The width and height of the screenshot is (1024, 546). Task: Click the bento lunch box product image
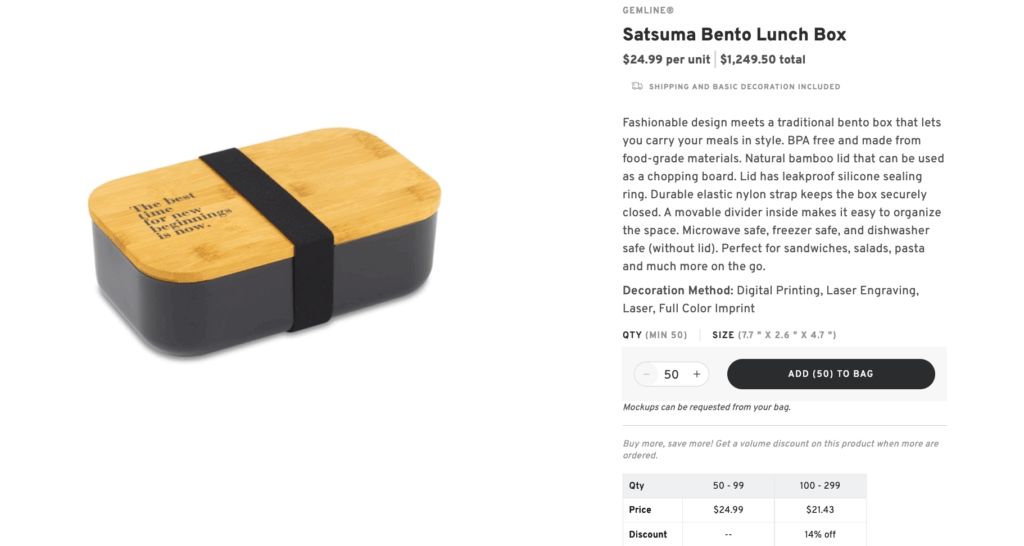pos(264,242)
